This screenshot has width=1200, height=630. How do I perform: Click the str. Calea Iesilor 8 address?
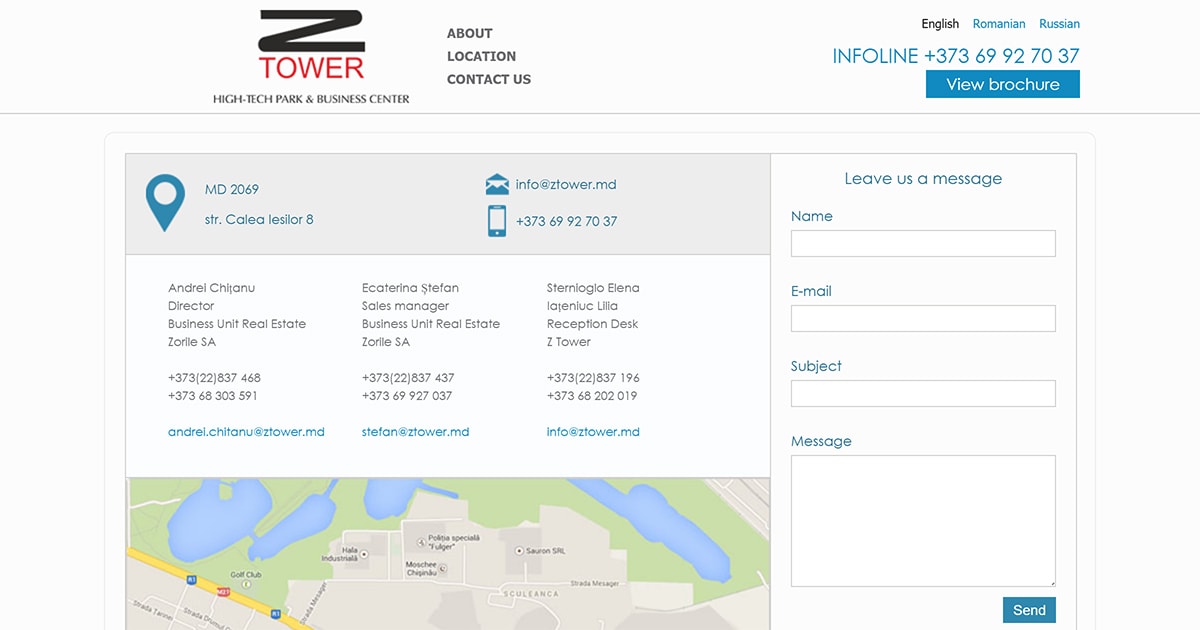(259, 219)
